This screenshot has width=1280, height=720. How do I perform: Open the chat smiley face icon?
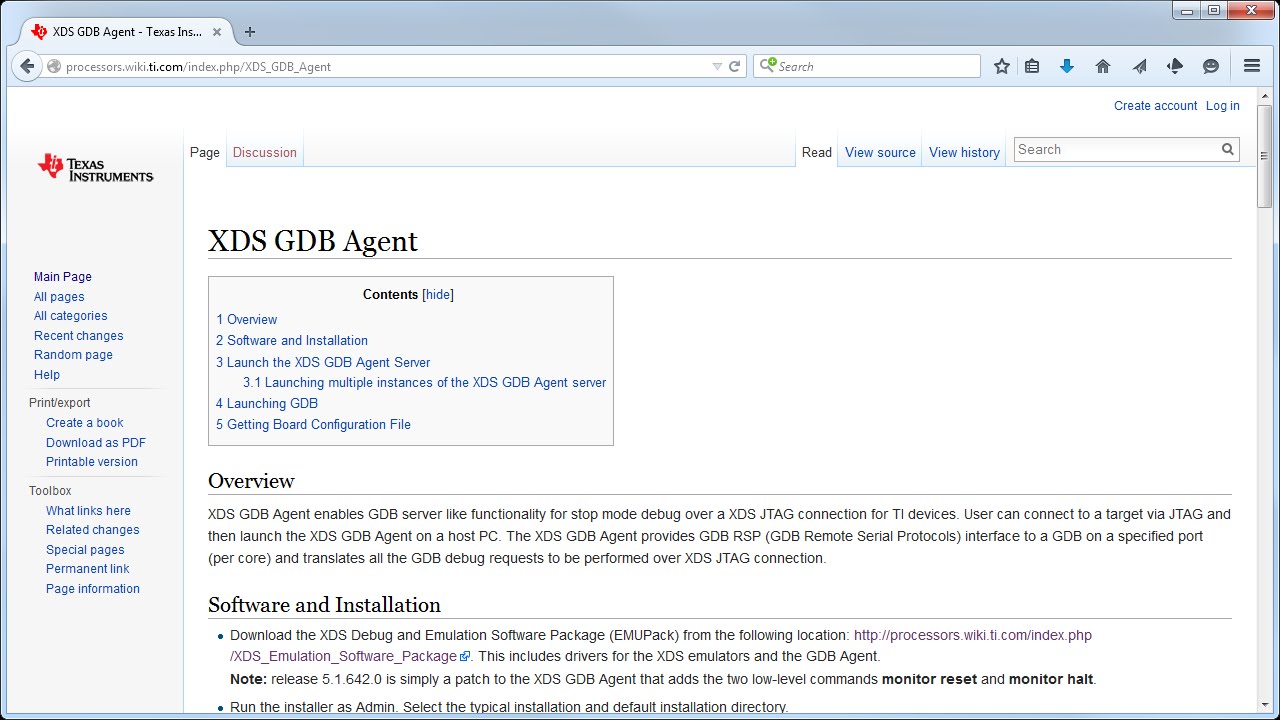(1211, 66)
